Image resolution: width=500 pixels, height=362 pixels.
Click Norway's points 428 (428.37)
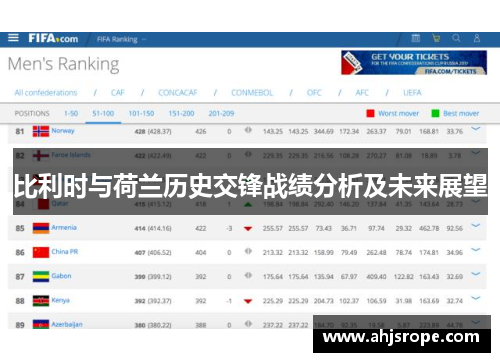[x=153, y=132]
